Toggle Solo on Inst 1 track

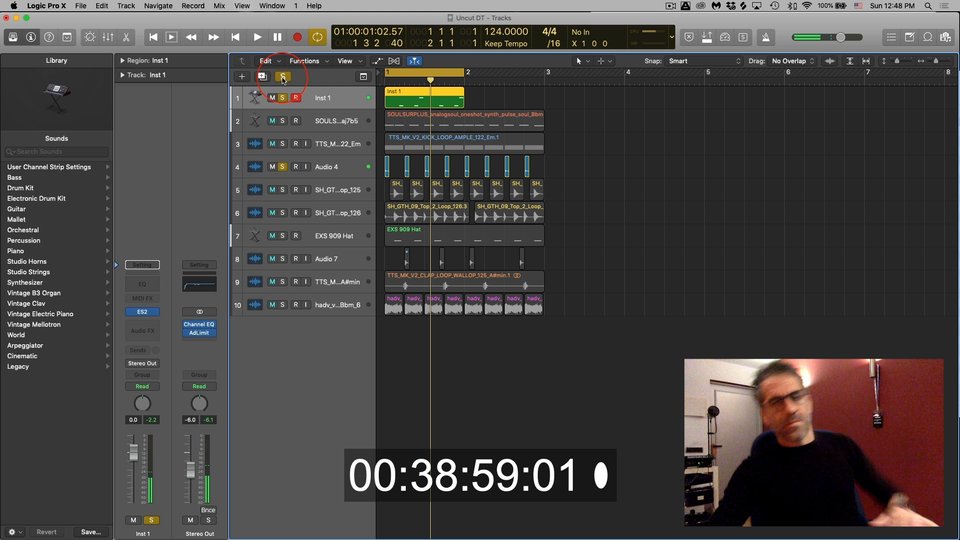click(282, 98)
